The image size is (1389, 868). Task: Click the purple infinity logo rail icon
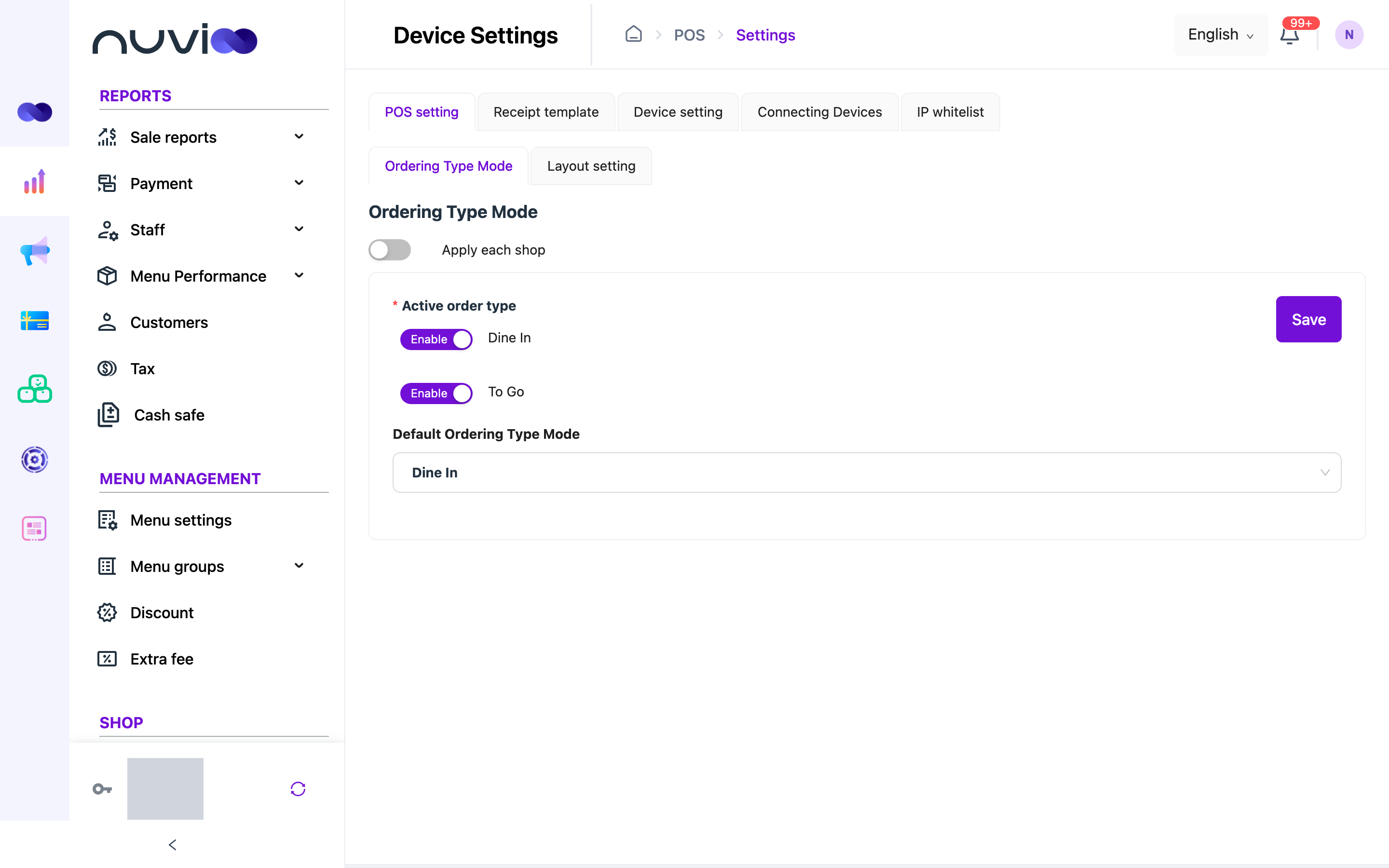(x=34, y=112)
